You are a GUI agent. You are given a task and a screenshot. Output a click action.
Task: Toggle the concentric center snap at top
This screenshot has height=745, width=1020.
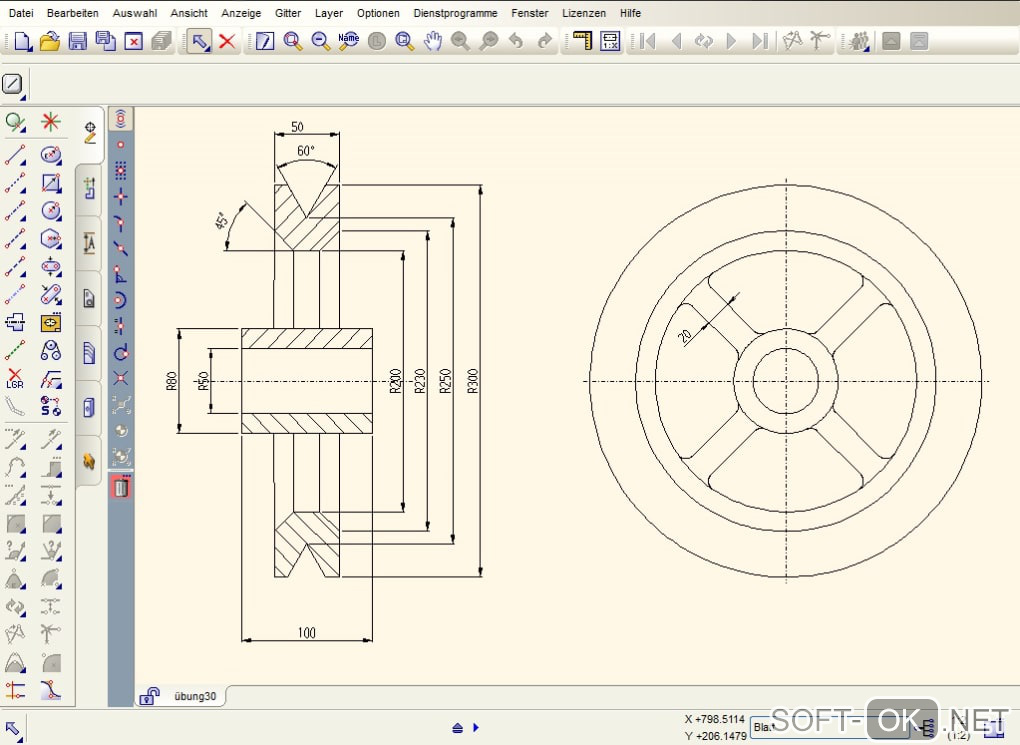click(121, 119)
